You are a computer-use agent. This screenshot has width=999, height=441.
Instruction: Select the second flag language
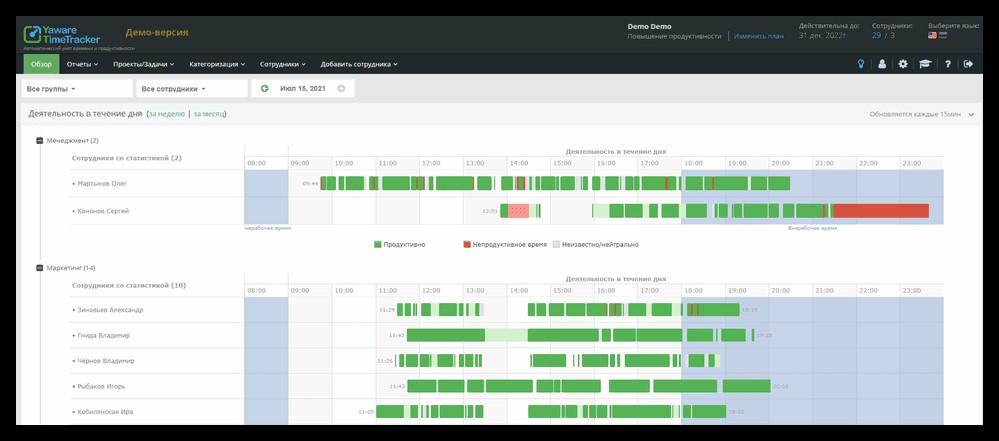click(x=943, y=36)
